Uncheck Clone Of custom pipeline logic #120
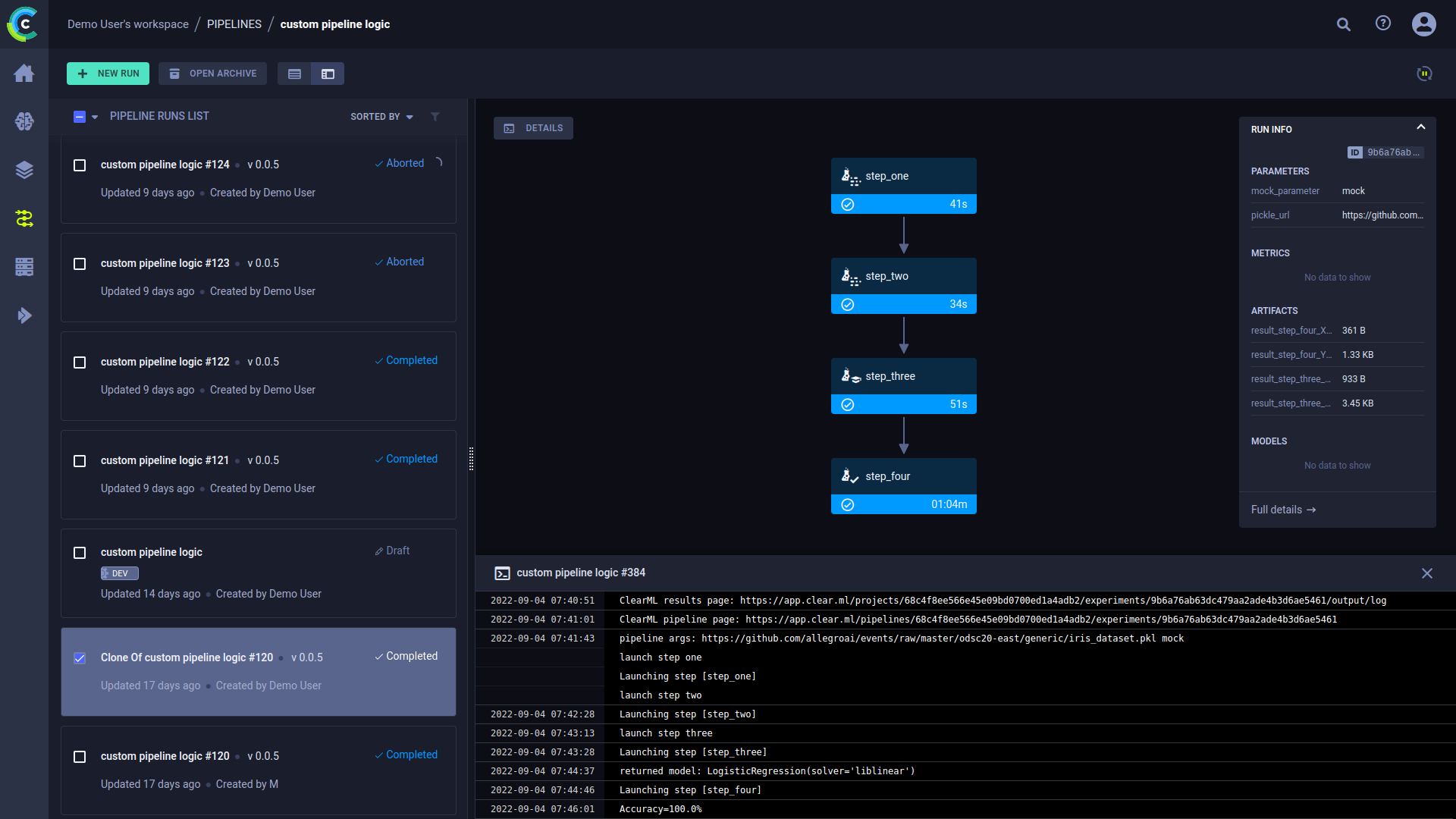 click(80, 658)
